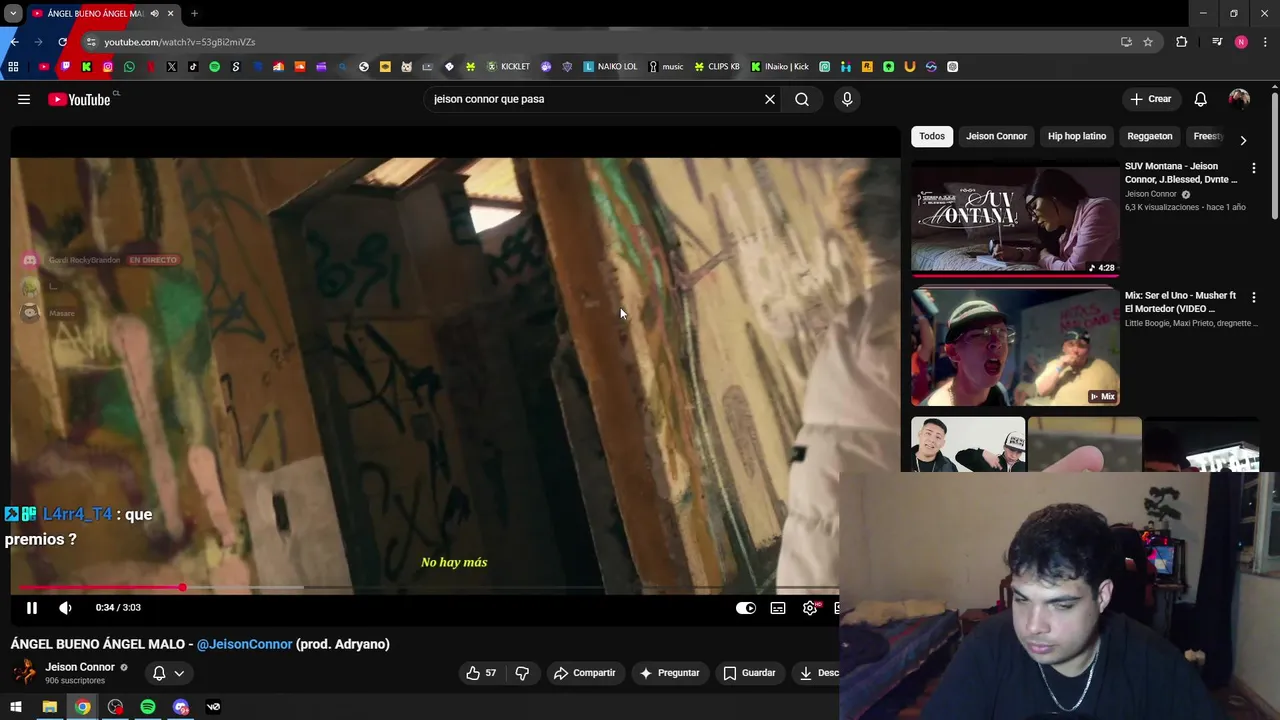Clear the search box text
The image size is (1280, 720).
[770, 99]
